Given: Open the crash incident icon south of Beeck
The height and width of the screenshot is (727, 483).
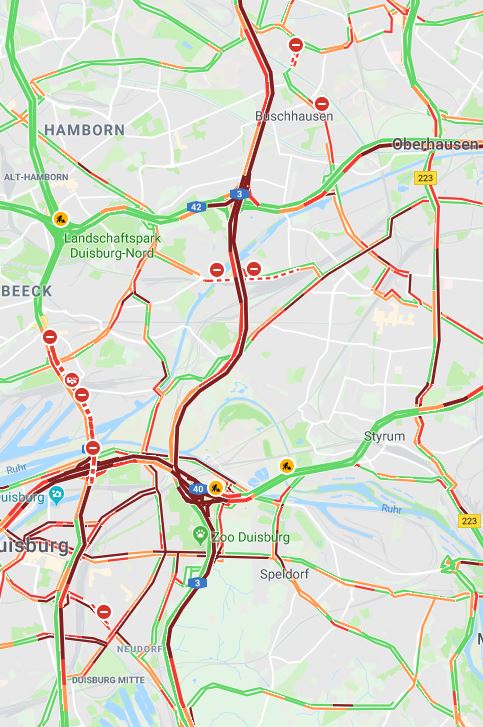Looking at the screenshot, I should (72, 381).
